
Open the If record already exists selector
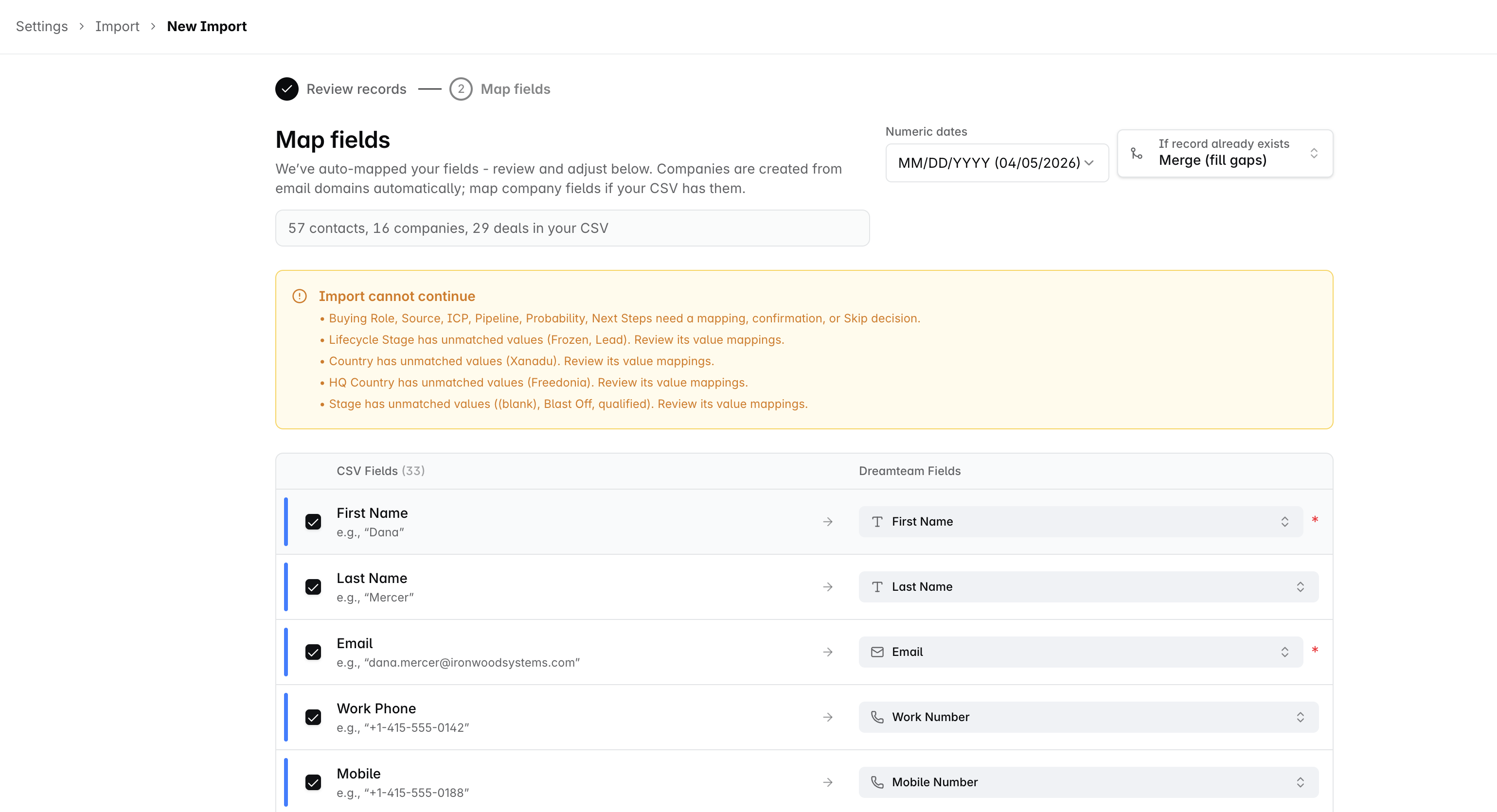tap(1225, 153)
